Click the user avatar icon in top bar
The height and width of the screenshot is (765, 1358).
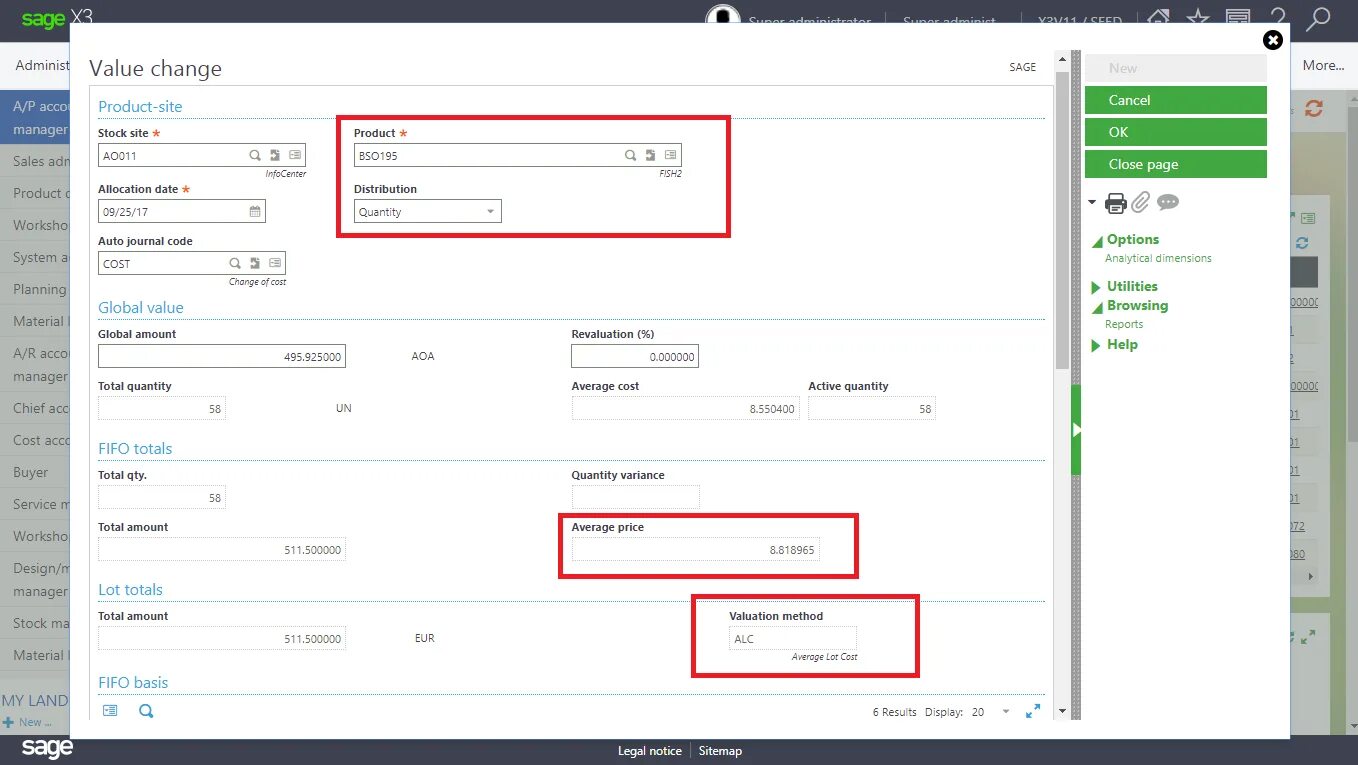(723, 15)
